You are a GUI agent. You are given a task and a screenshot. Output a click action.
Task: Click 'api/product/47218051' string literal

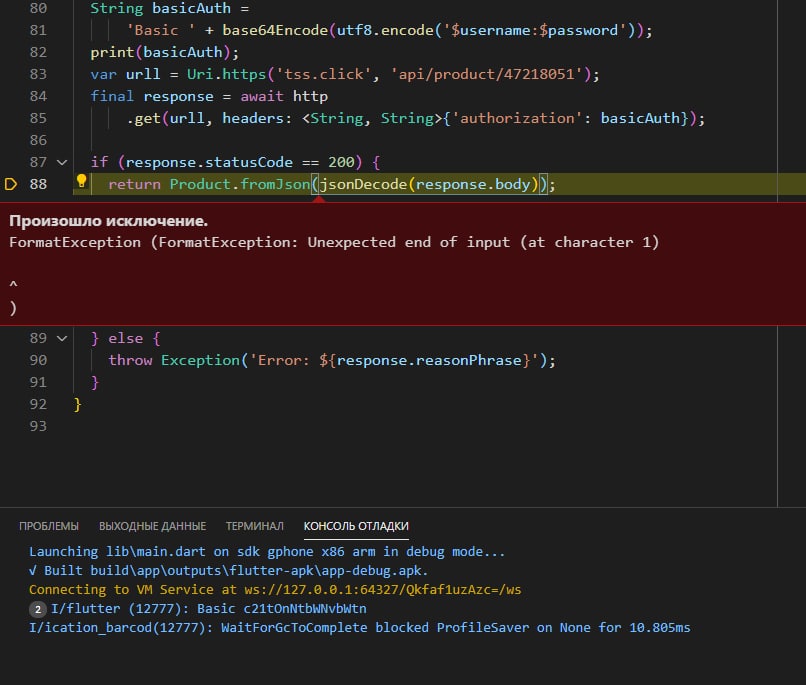[487, 75]
